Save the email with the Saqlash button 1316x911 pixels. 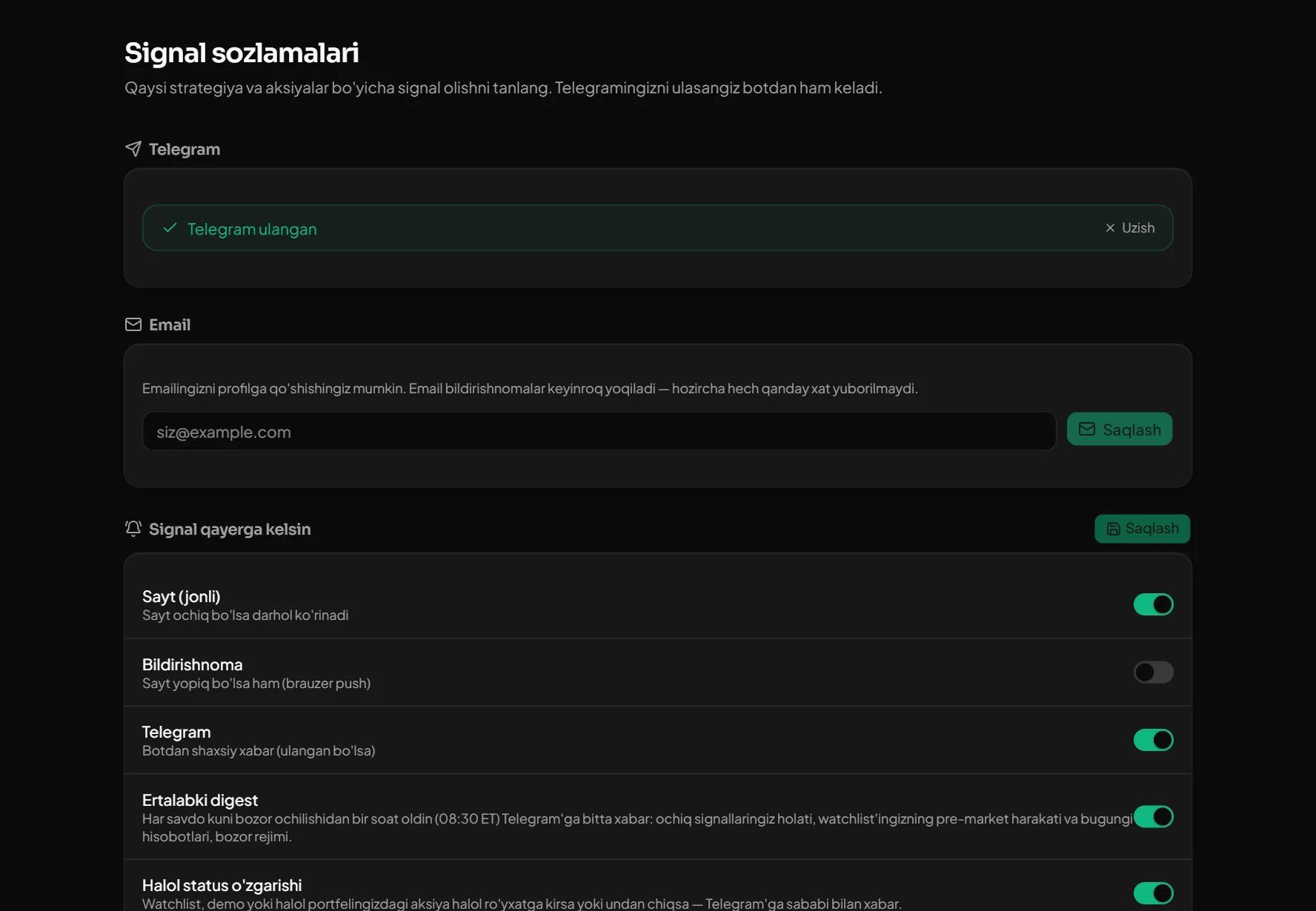point(1120,430)
